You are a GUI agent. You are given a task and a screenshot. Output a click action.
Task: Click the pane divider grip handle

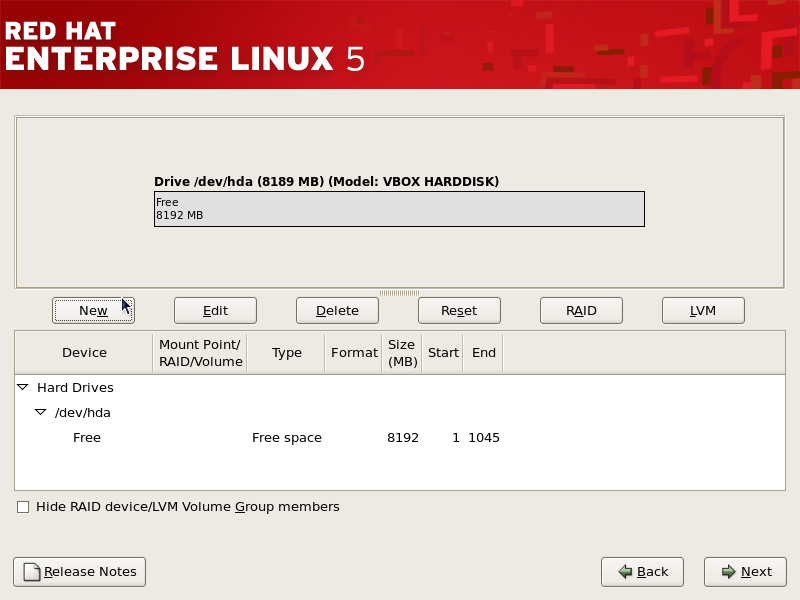[x=399, y=293]
